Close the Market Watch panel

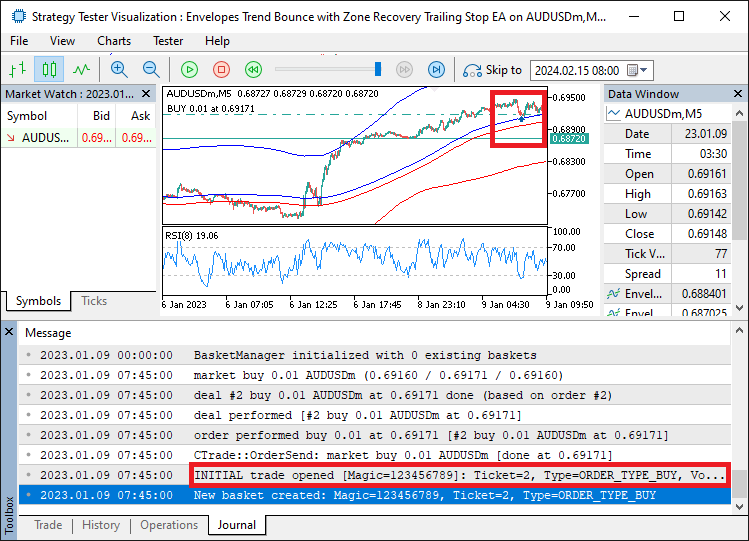tap(146, 94)
